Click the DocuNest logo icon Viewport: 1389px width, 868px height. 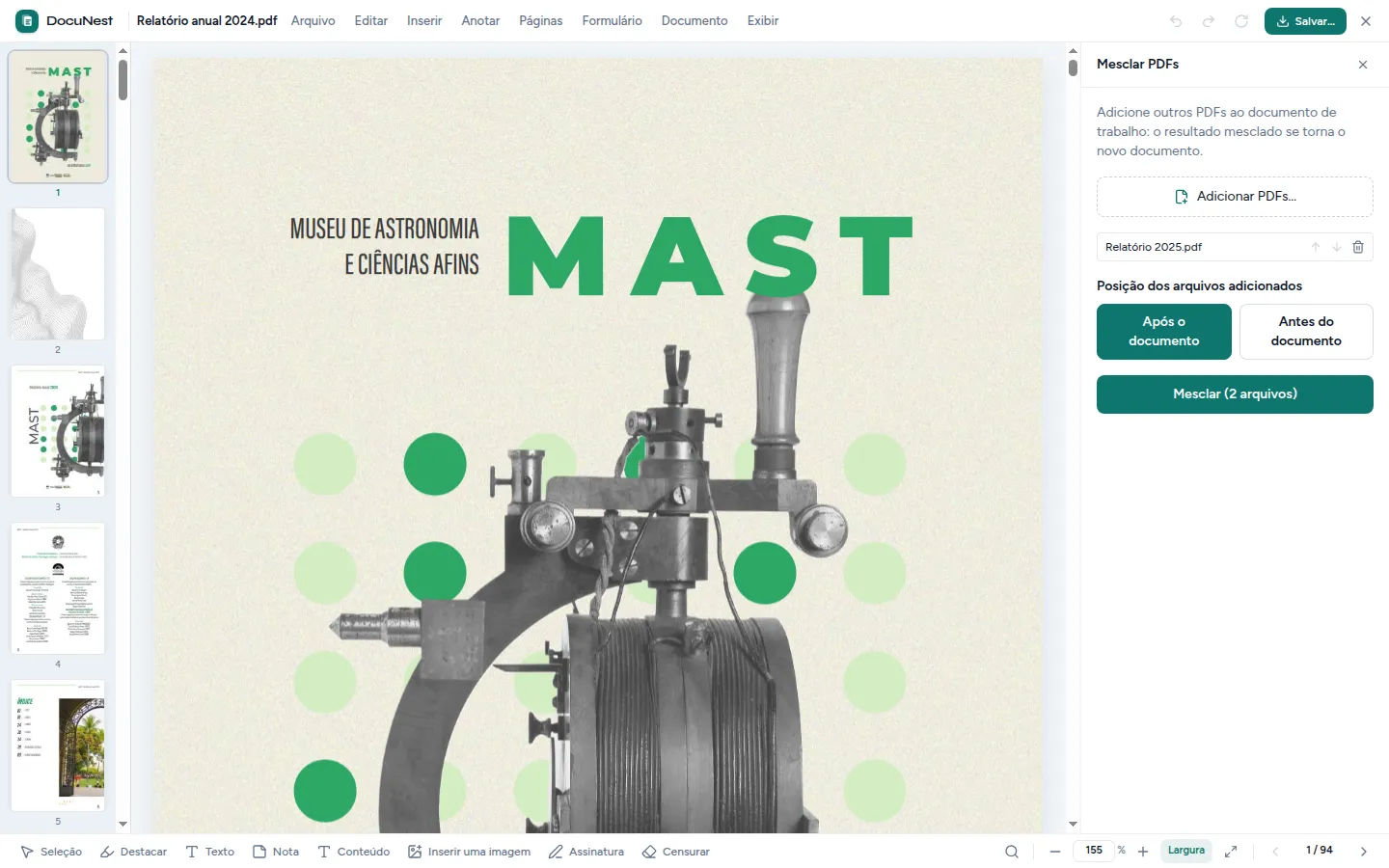[x=27, y=21]
